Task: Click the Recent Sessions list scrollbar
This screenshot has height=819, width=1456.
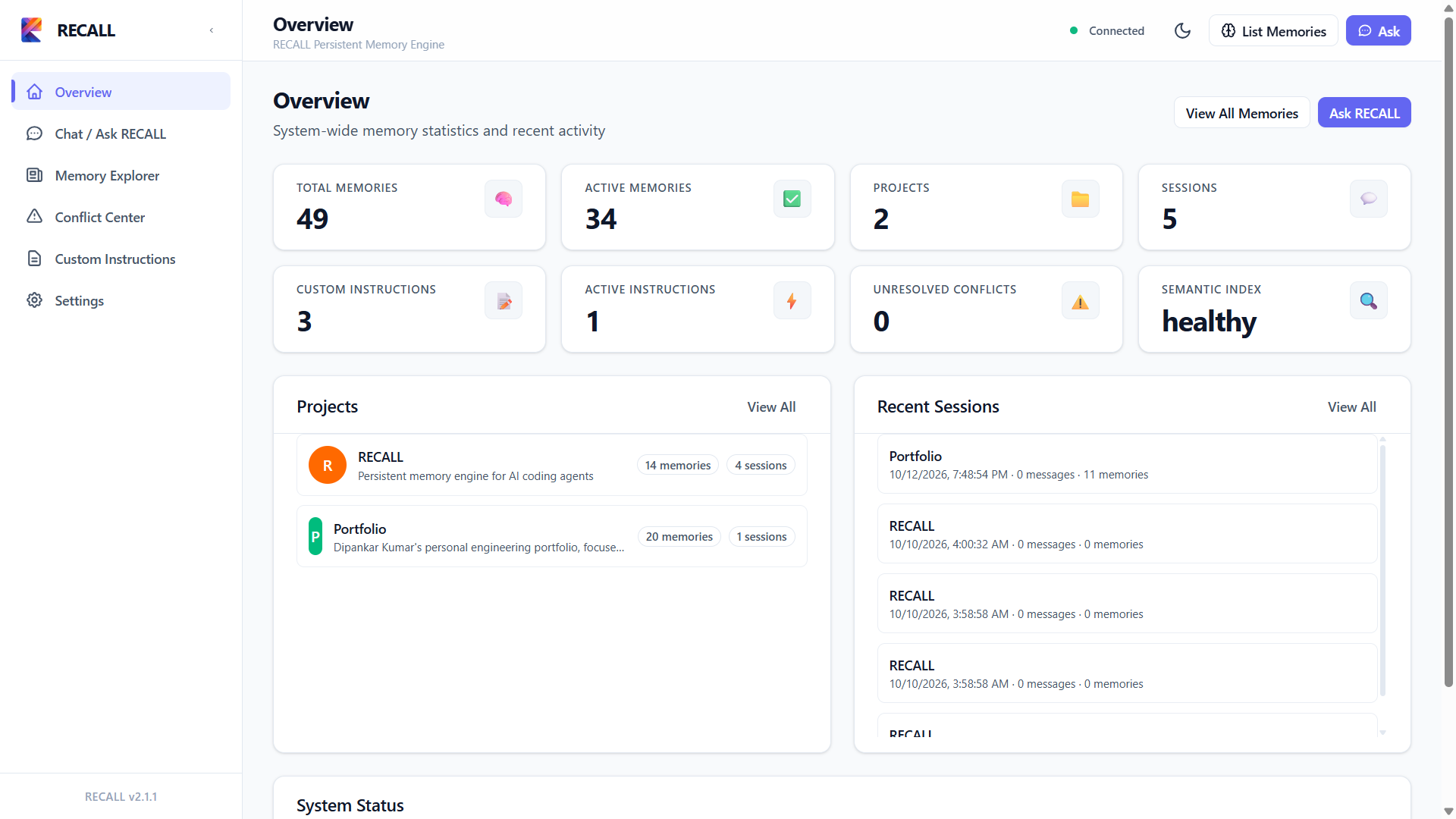Action: pyautogui.click(x=1382, y=570)
